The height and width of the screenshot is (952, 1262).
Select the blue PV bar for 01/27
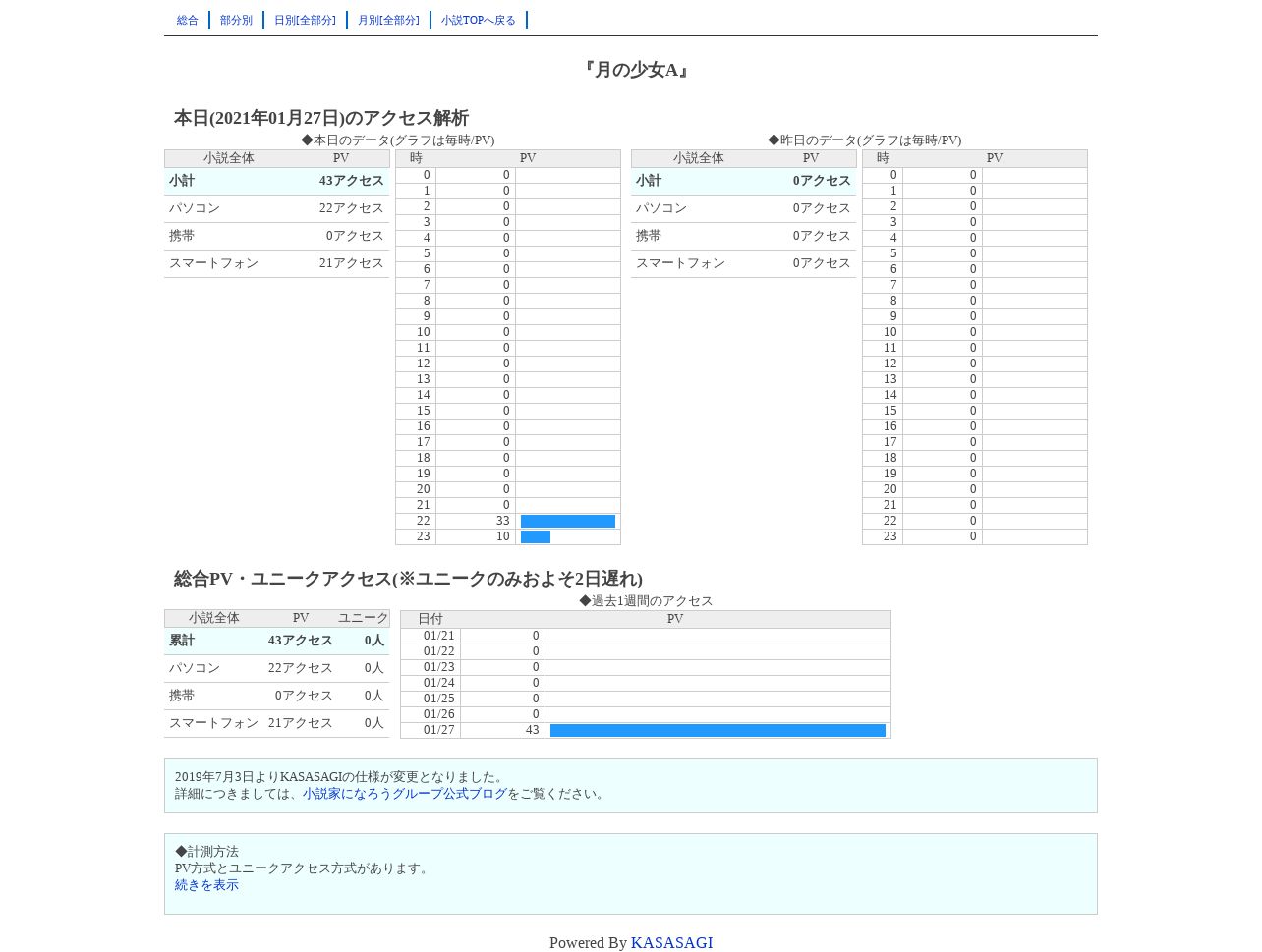(x=717, y=731)
